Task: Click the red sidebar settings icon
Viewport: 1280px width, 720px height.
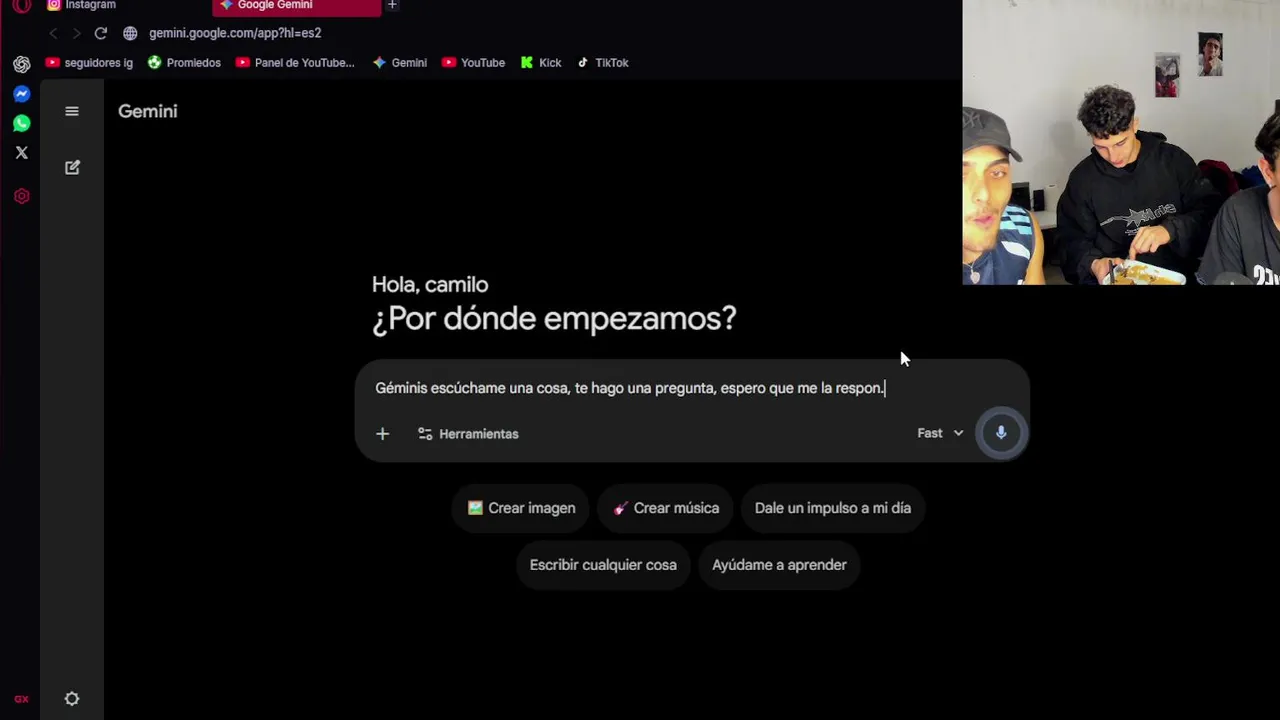Action: pos(22,196)
